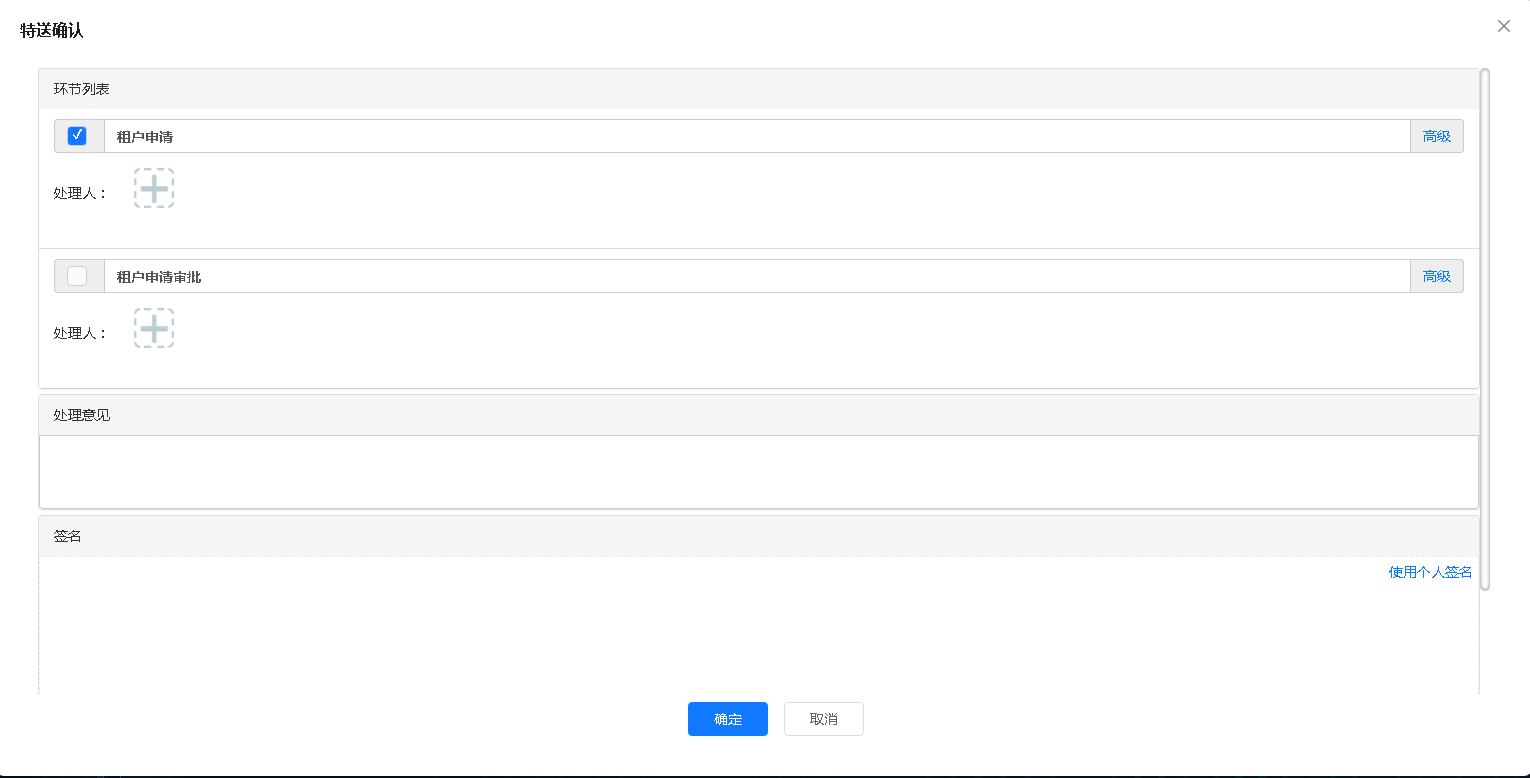This screenshot has height=778, width=1530.
Task: Add a handler for 租户申请审批 step
Action: point(154,328)
